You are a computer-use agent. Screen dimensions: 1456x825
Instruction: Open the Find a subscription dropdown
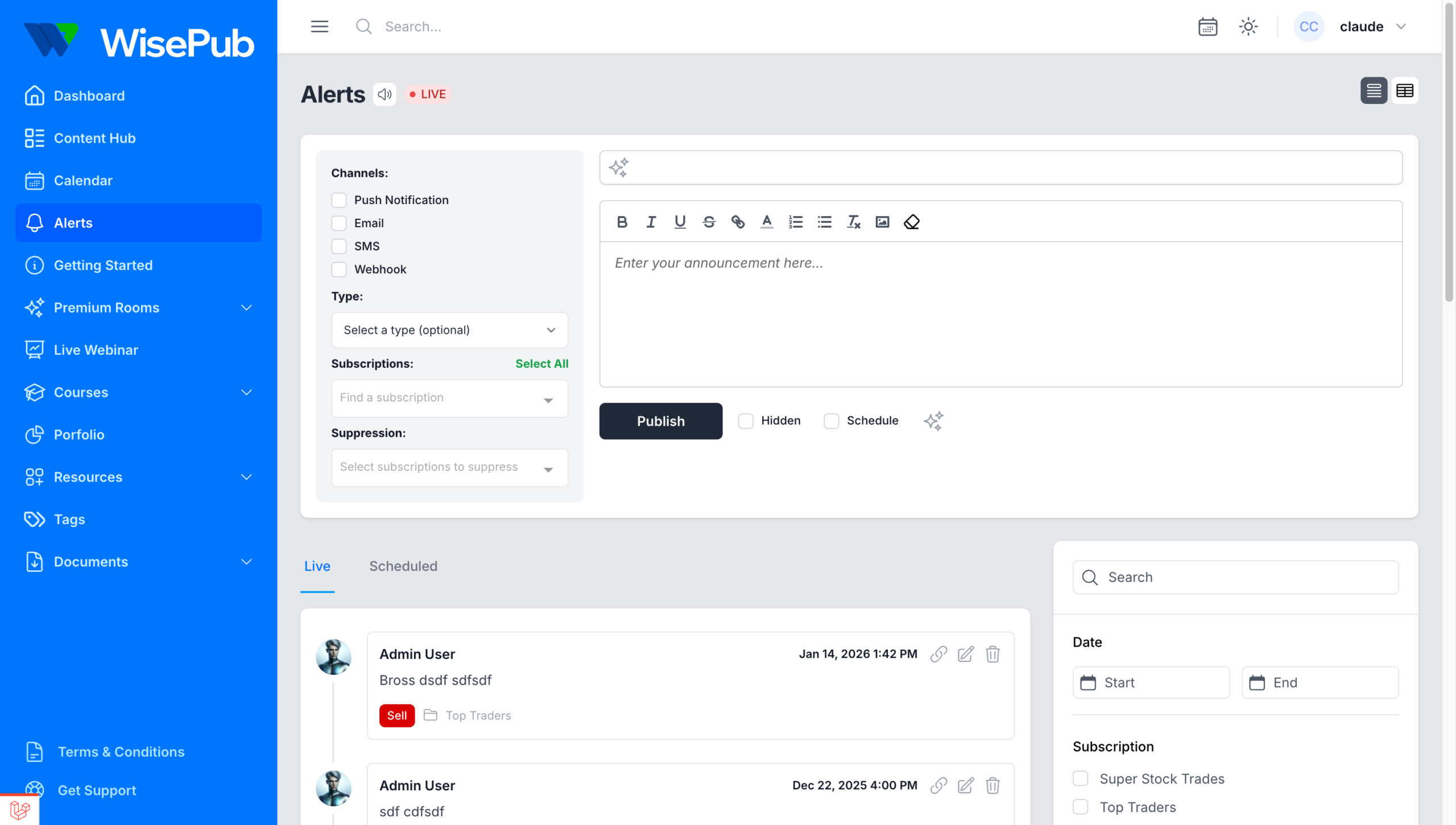(449, 398)
